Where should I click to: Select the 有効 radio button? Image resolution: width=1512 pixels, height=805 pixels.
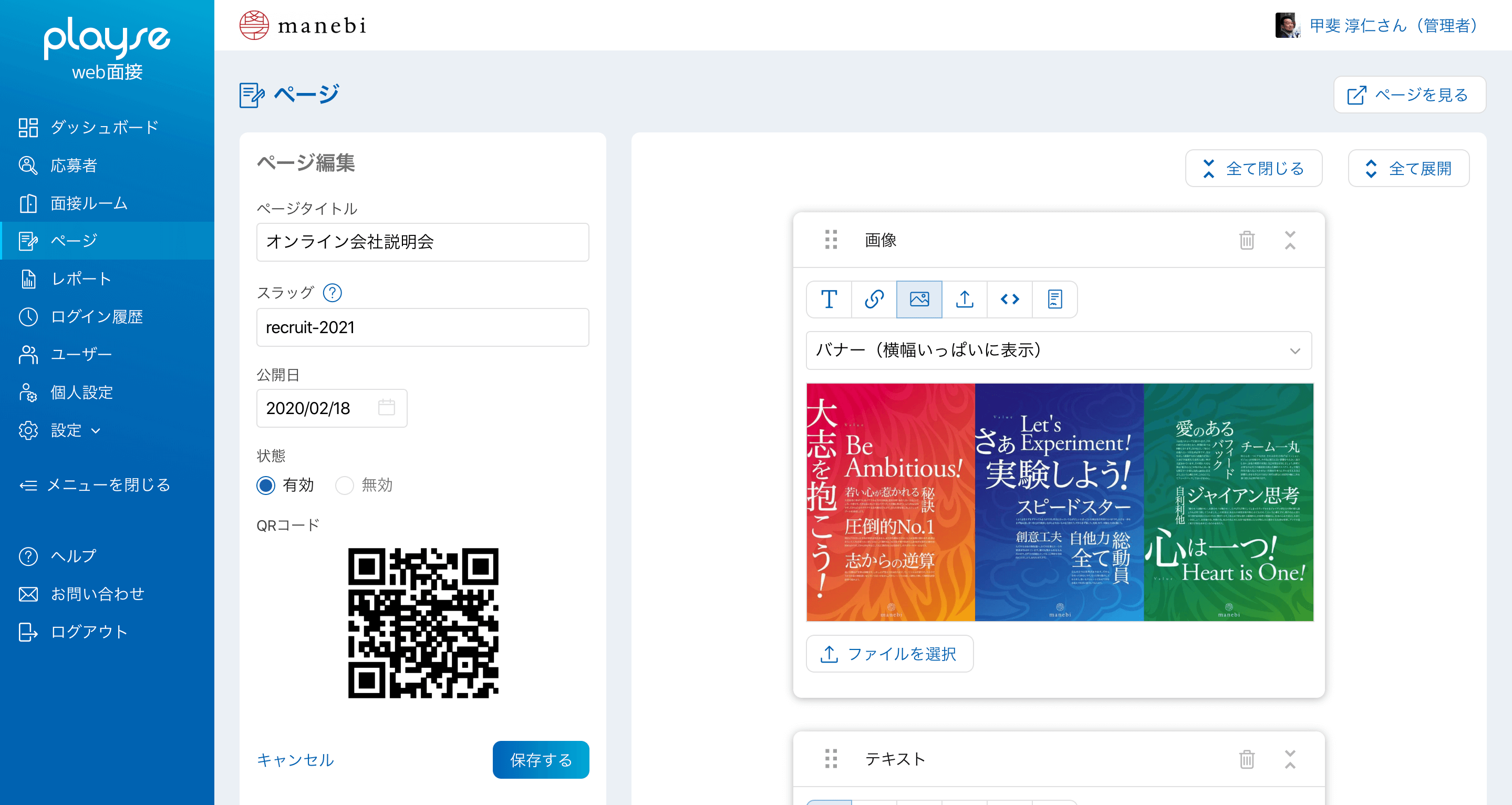[x=266, y=486]
